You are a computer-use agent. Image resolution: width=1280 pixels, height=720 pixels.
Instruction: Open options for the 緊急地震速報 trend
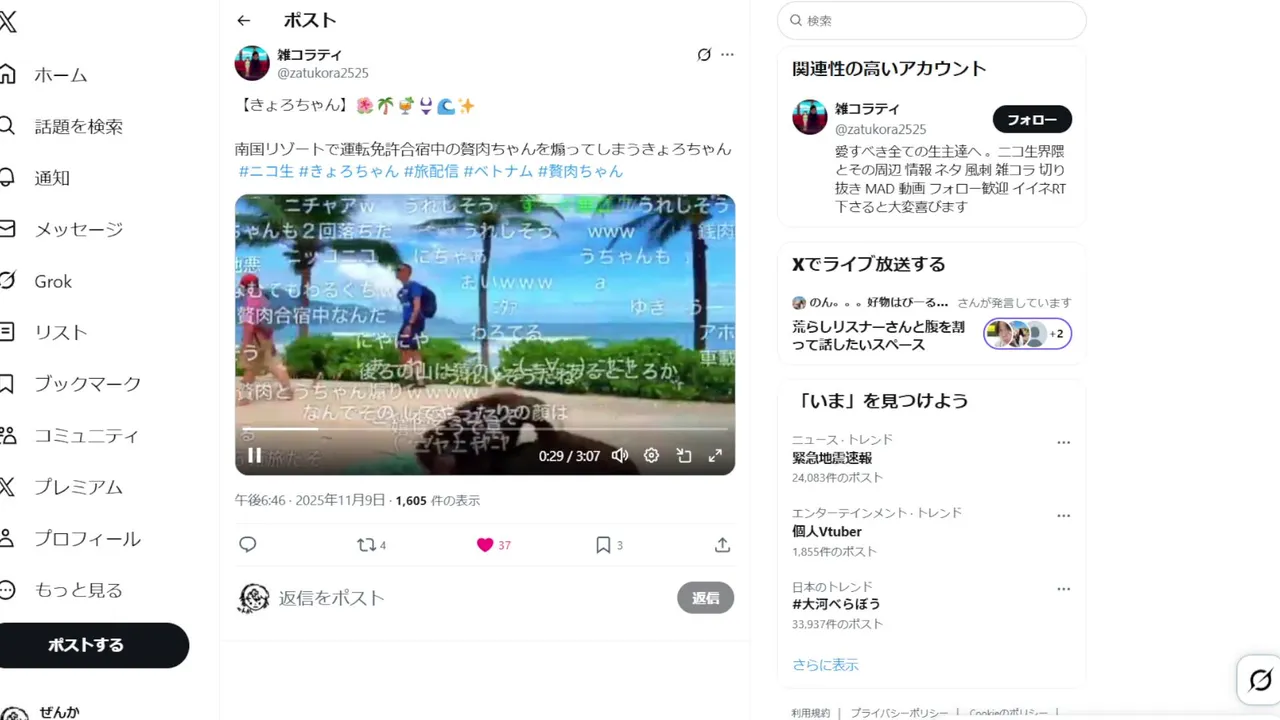coord(1063,442)
